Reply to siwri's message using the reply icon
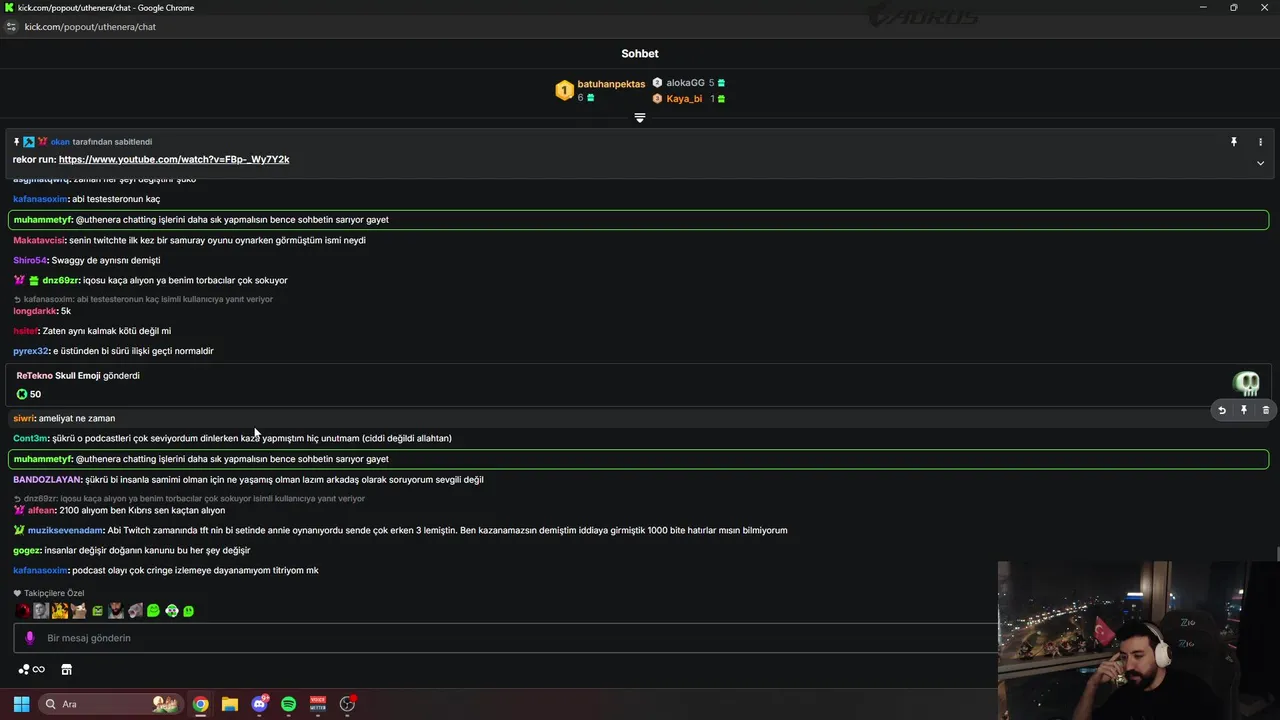The height and width of the screenshot is (720, 1280). [x=1222, y=410]
